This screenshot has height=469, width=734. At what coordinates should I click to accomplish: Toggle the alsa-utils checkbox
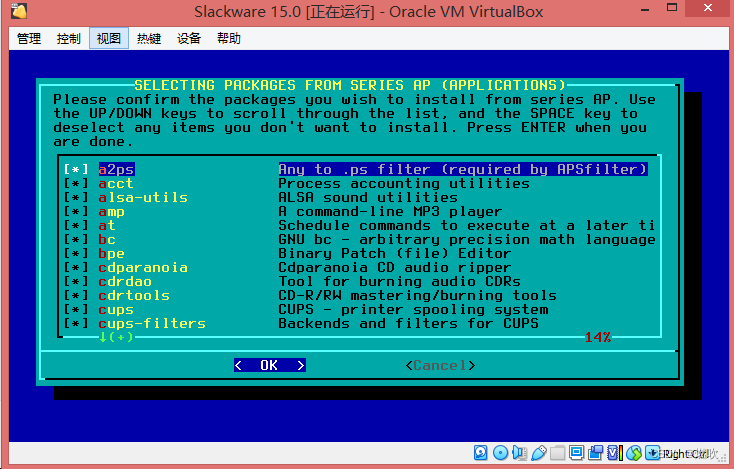coord(76,197)
